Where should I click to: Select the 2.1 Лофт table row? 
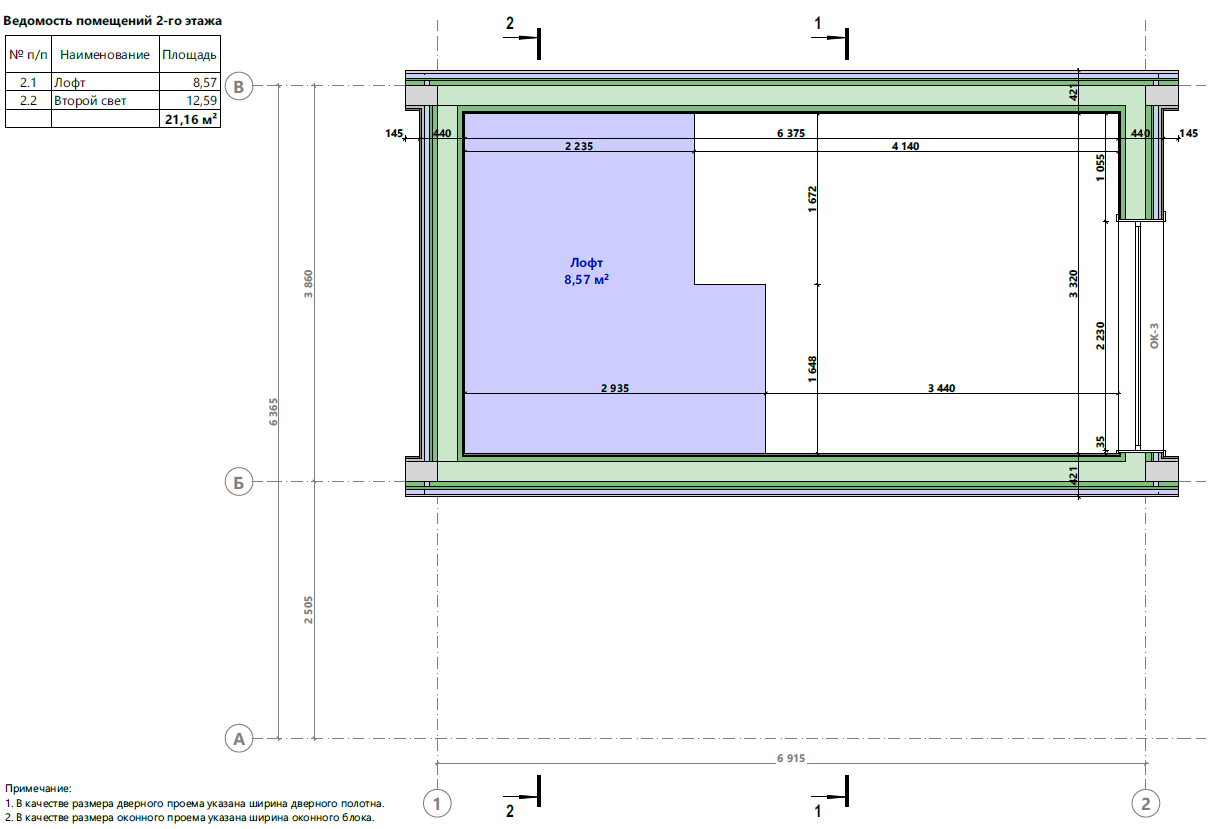(x=112, y=83)
